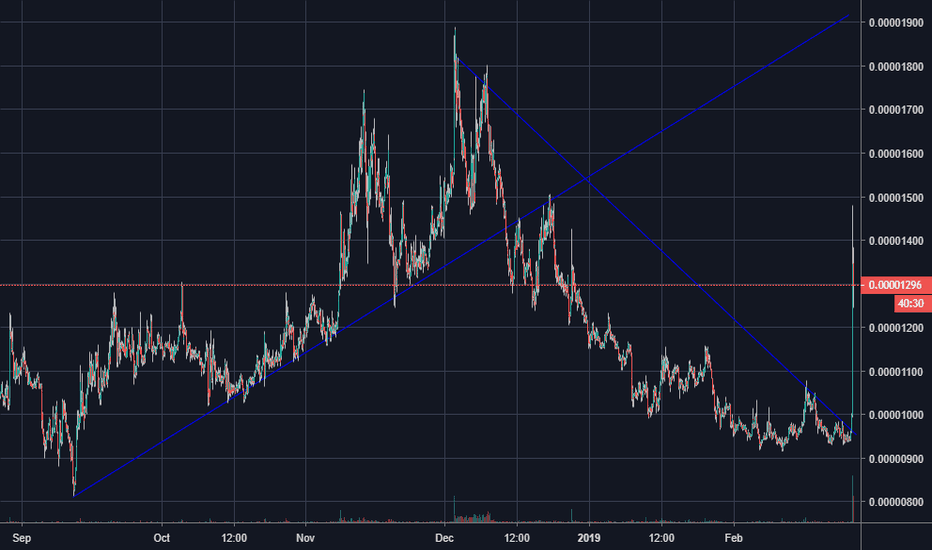The width and height of the screenshot is (932, 550).
Task: Click the countdown timer label 40:30
Action: coord(913,304)
